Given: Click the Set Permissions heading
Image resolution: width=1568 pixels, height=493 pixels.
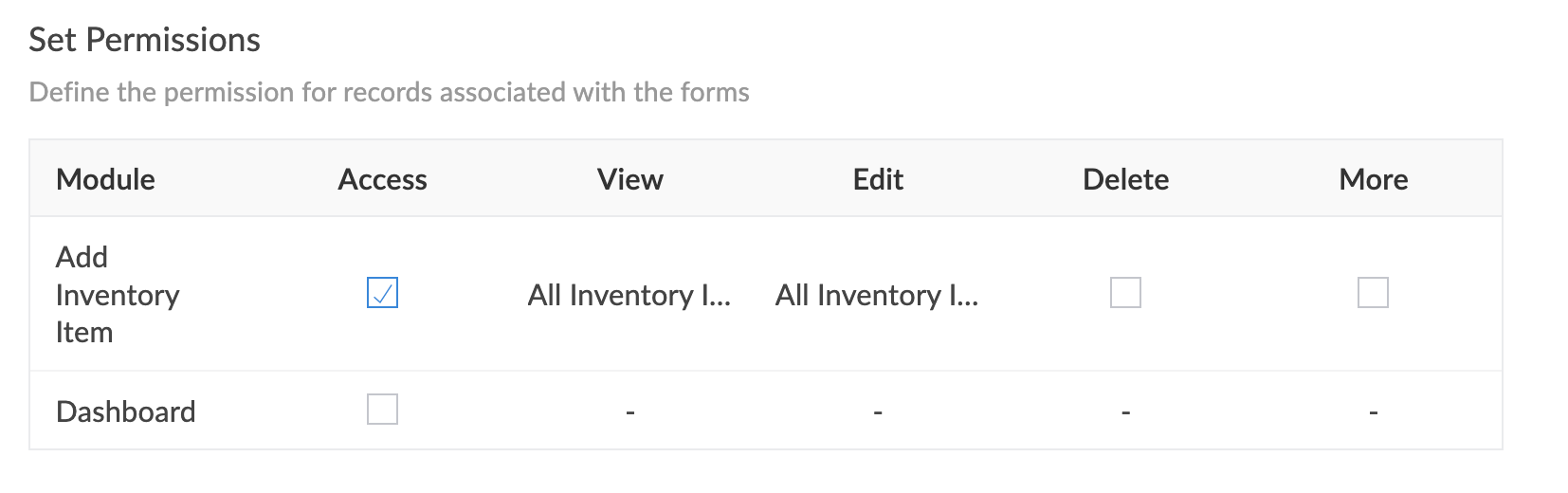Looking at the screenshot, I should click(144, 40).
